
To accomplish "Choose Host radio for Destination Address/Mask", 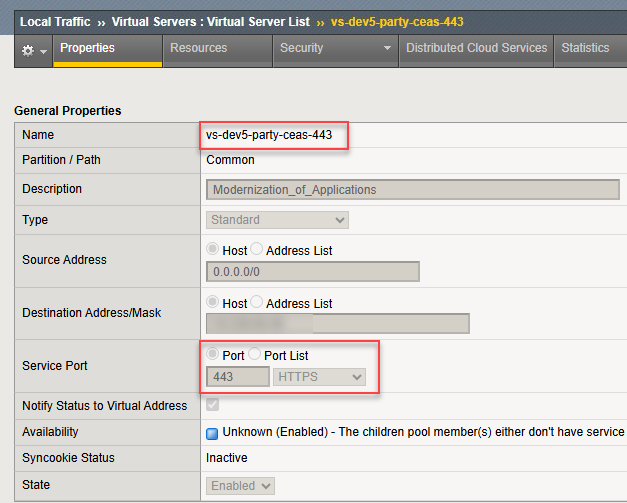I will [x=212, y=303].
